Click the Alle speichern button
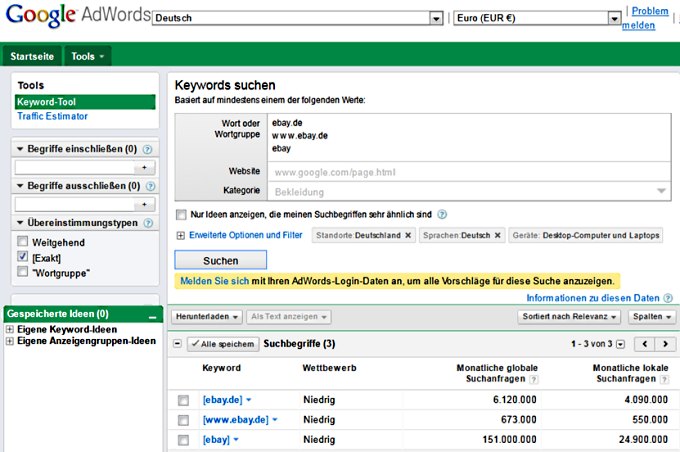Screen dimensions: 680x452 click(x=223, y=344)
